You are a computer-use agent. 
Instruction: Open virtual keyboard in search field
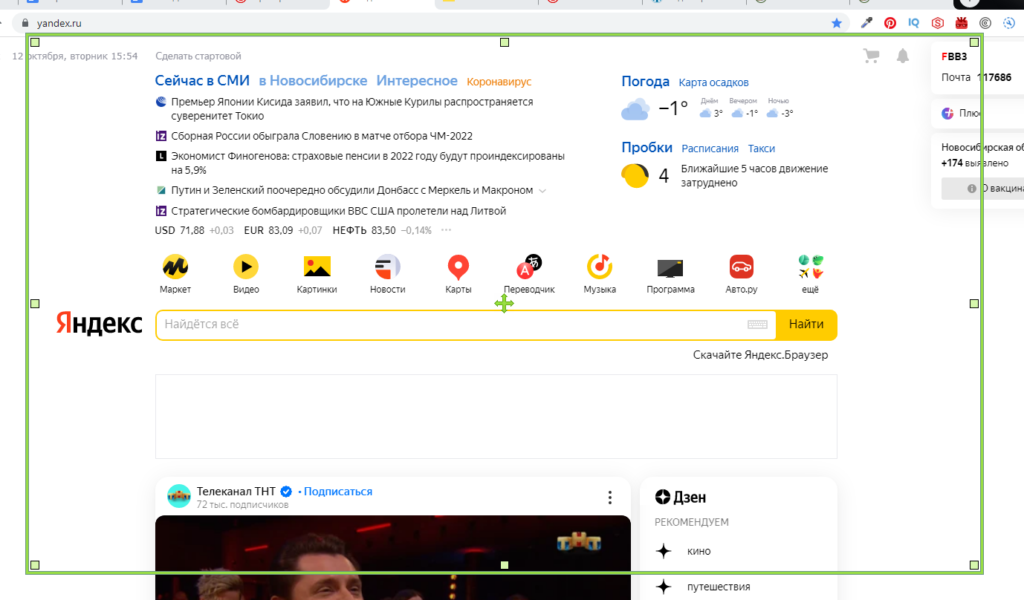tap(758, 324)
